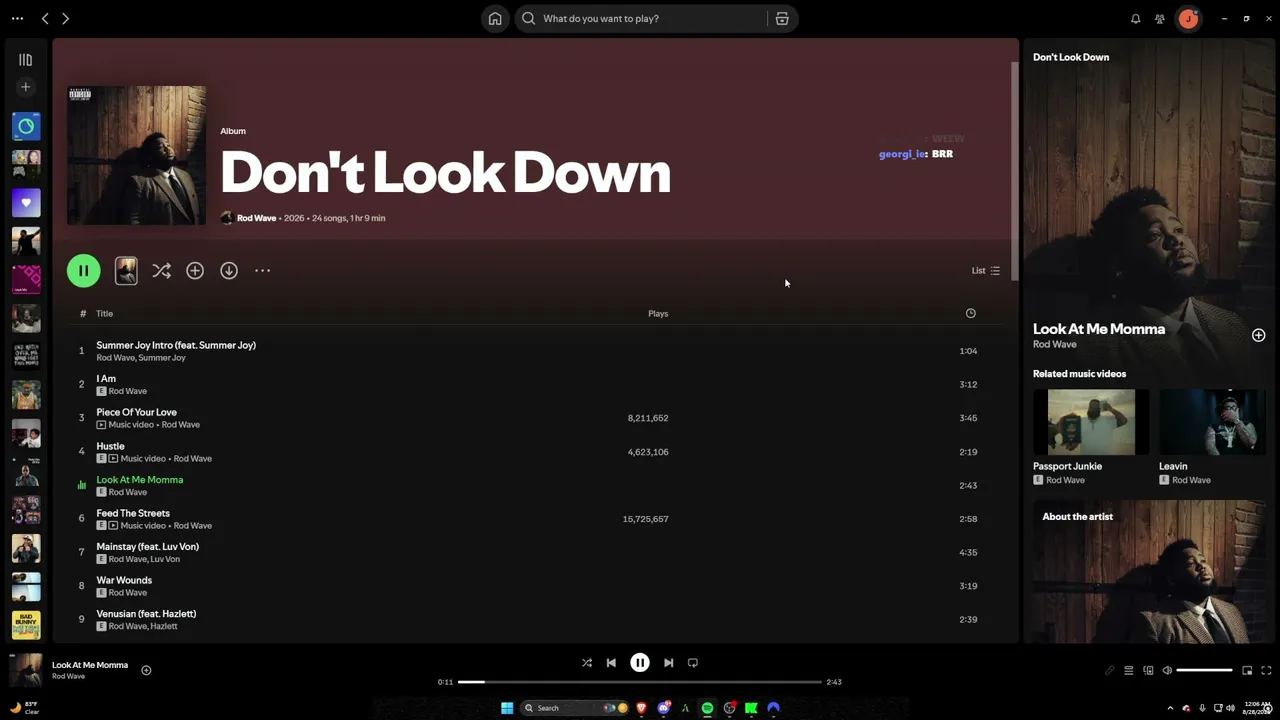The image size is (1280, 720).
Task: Open Hazlett artist link in Venusian row
Action: tap(164, 626)
